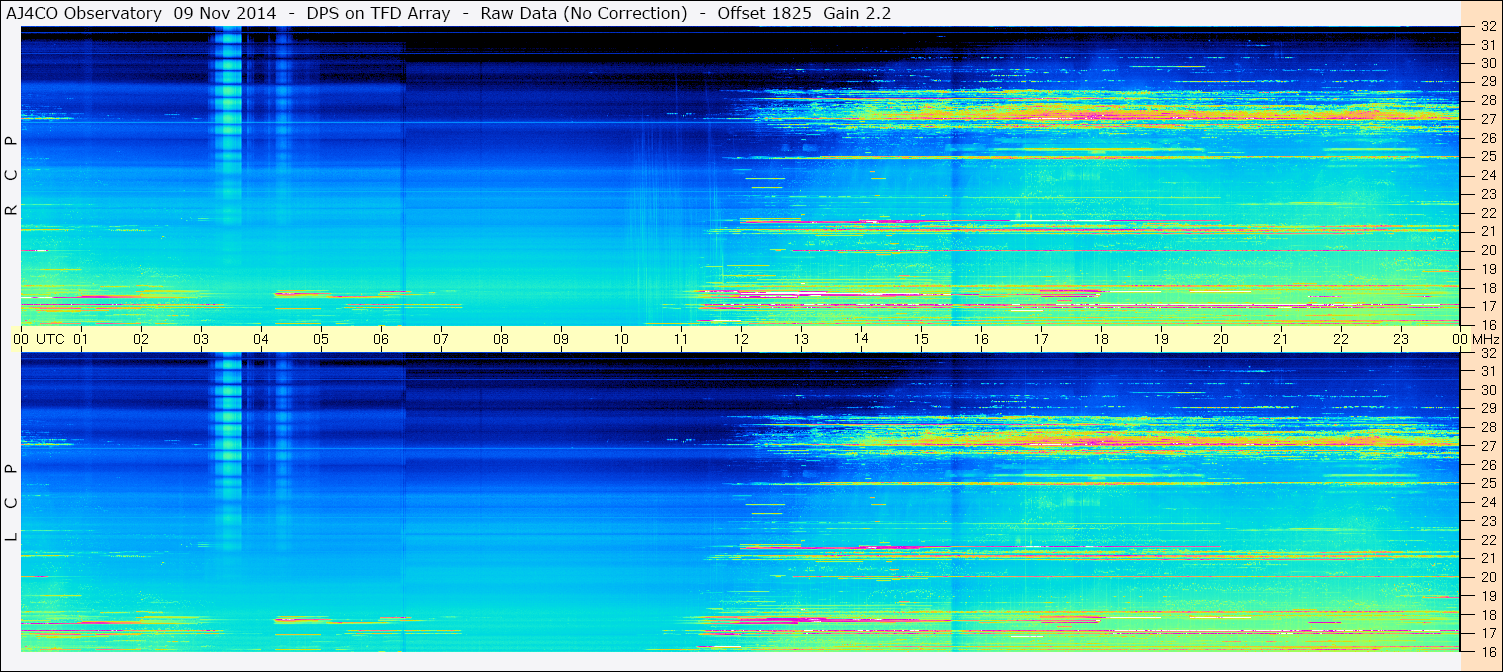Click the 22 MHz label of the LCP panel
Viewport: 1503px width, 672px height.
1488,539
